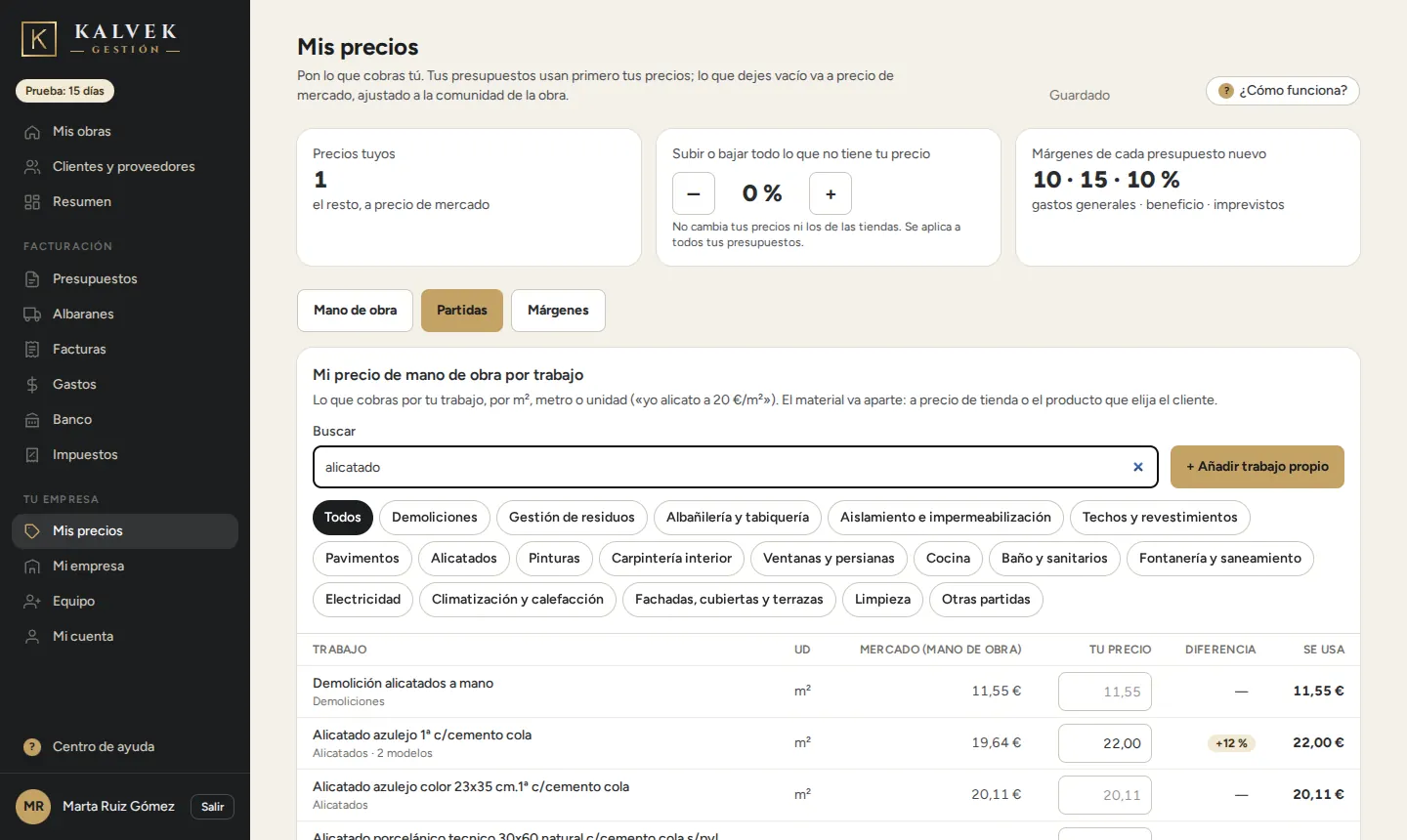Filter by Pinturas category
The height and width of the screenshot is (840, 1407).
tap(554, 559)
